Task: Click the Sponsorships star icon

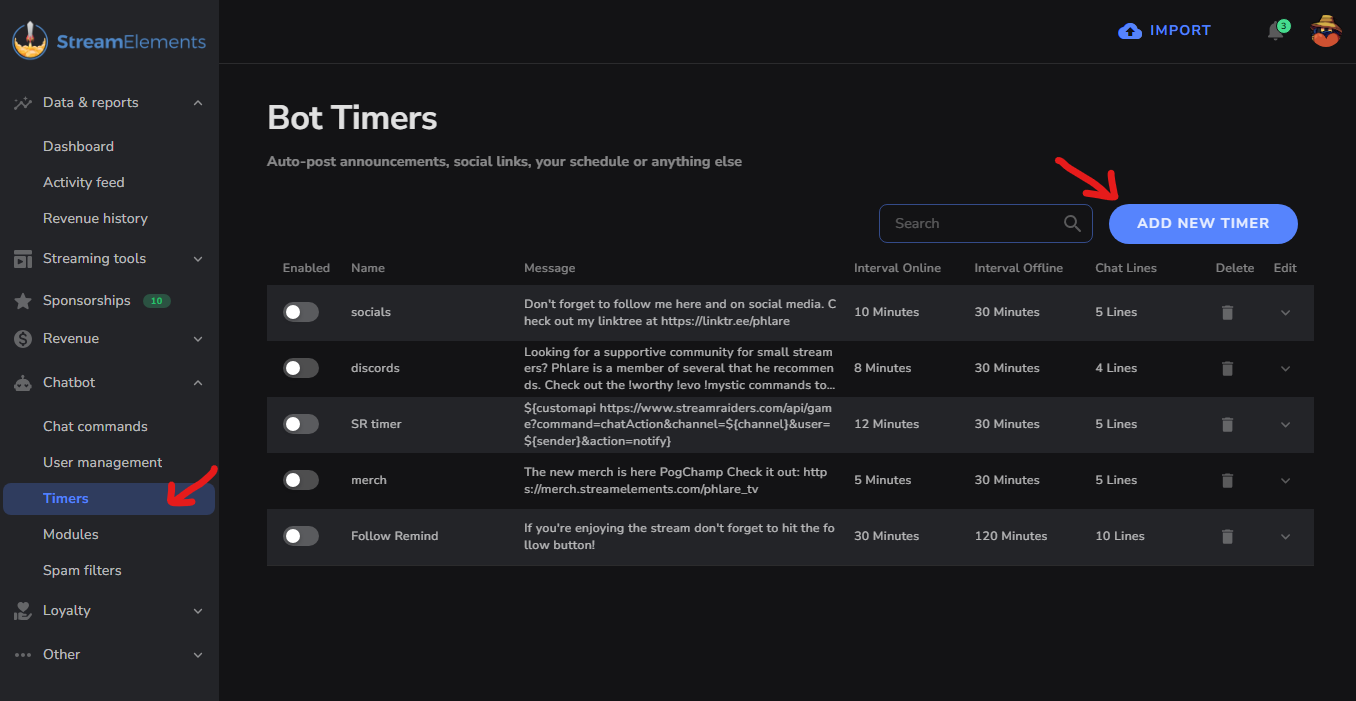Action: pos(22,301)
